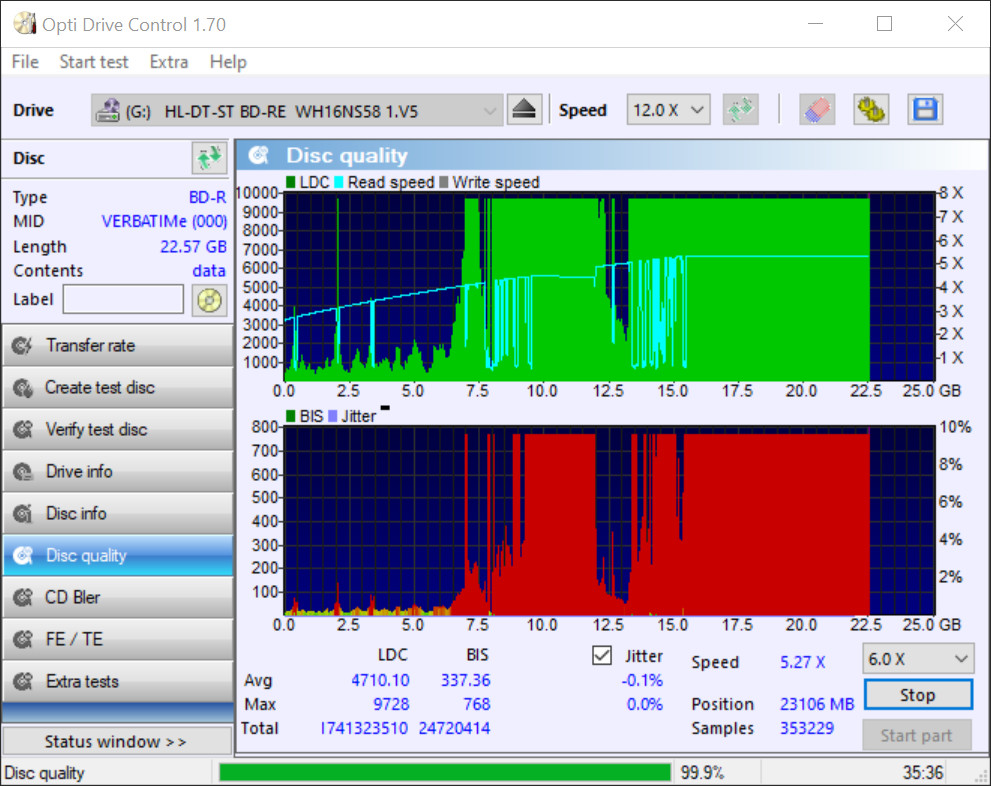The image size is (991, 786).
Task: Toggle the Jitter checkbox
Action: coord(602,656)
